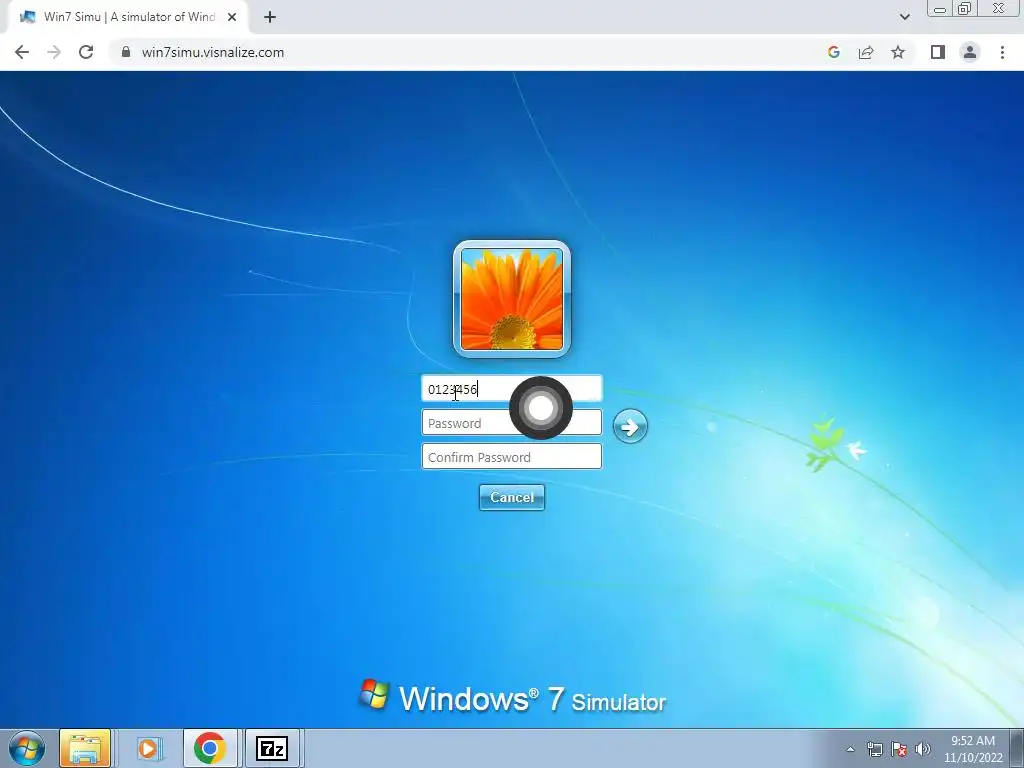
Task: Open Chrome three-dot menu
Action: (1002, 52)
